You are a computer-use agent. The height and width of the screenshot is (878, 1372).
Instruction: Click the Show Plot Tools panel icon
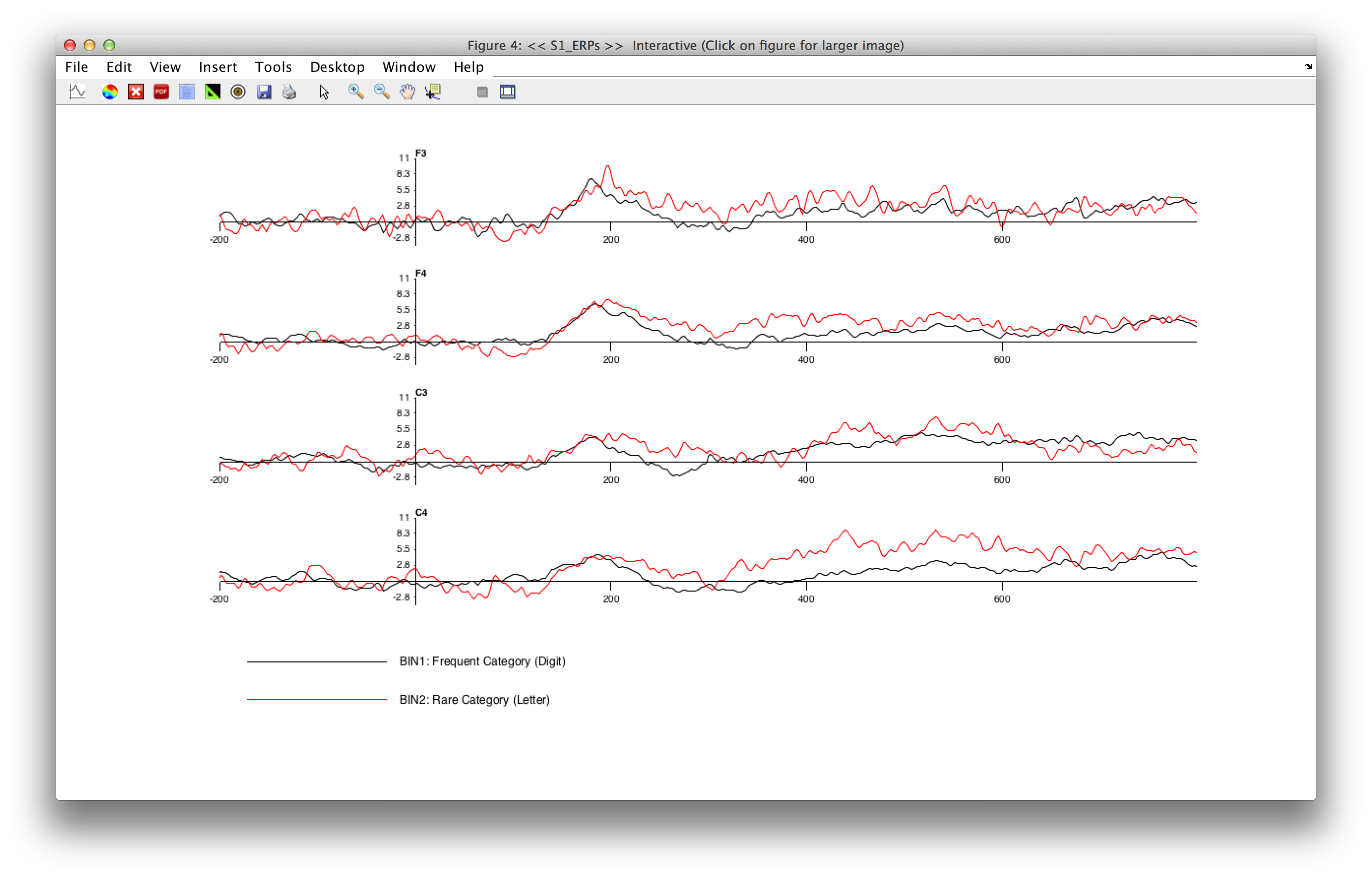pos(507,92)
